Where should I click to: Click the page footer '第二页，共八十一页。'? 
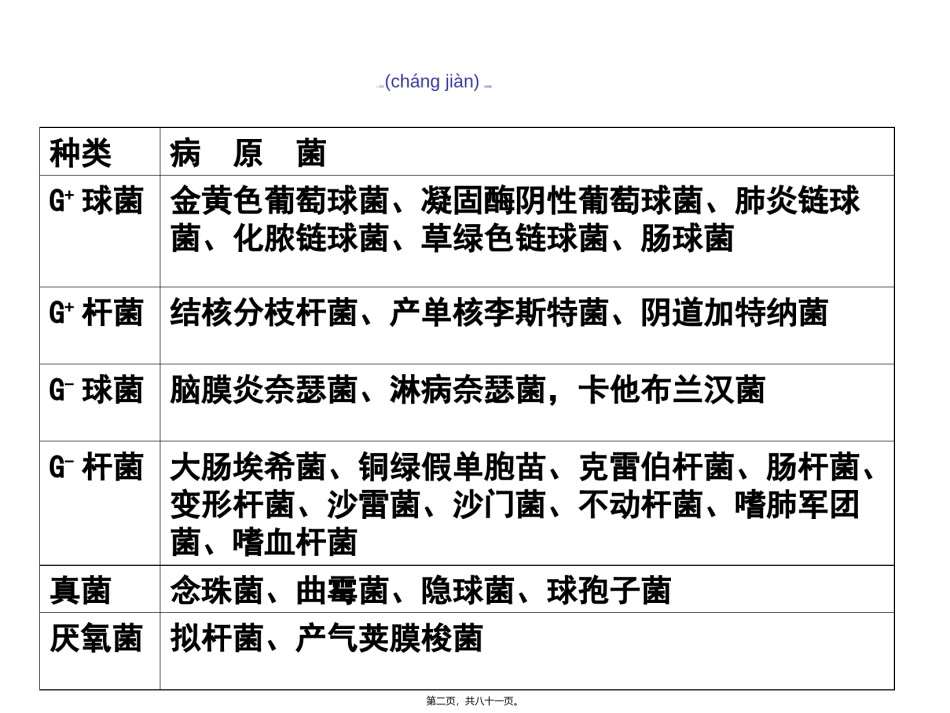coord(473,701)
